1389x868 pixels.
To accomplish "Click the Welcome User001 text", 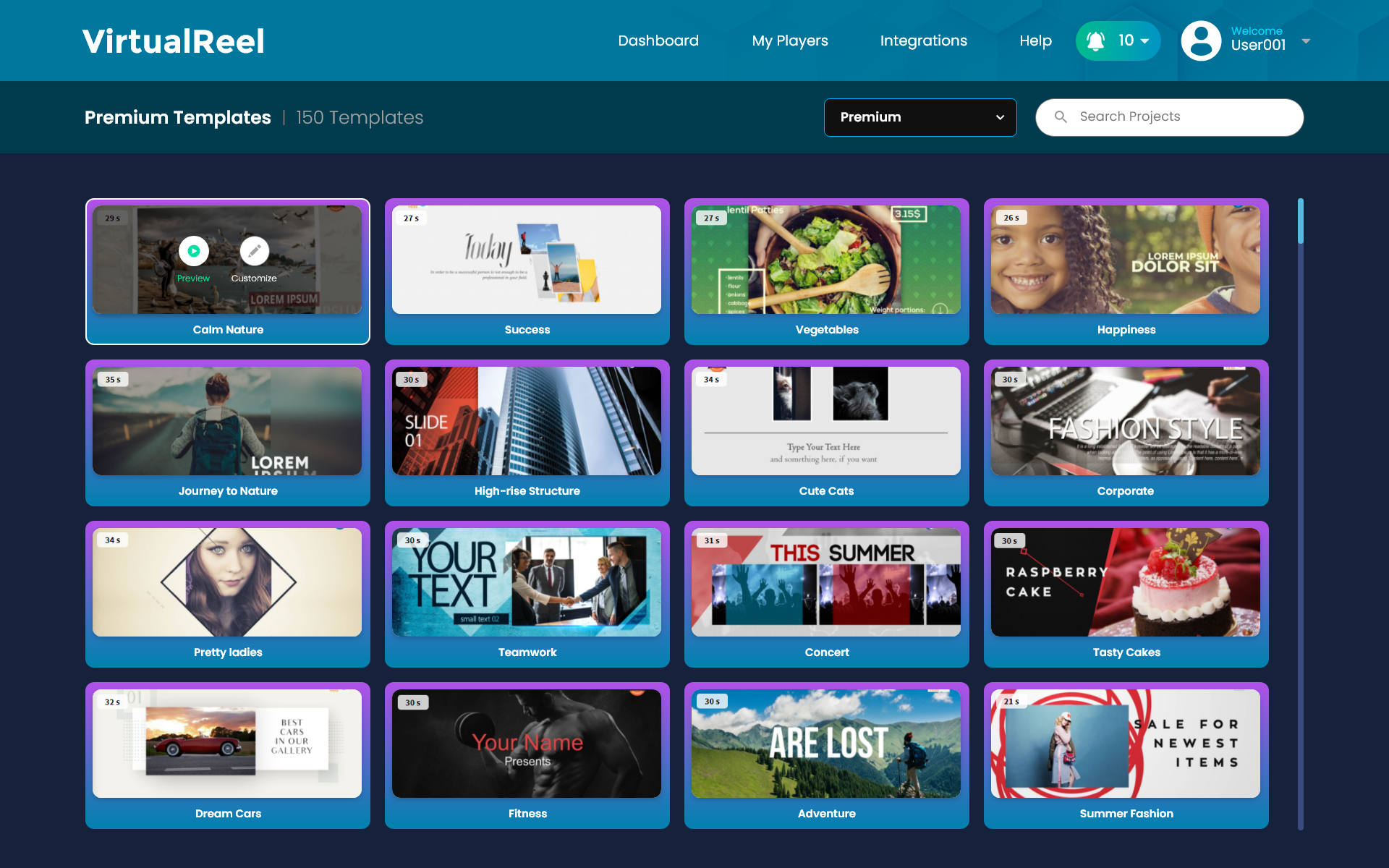I will click(1258, 39).
